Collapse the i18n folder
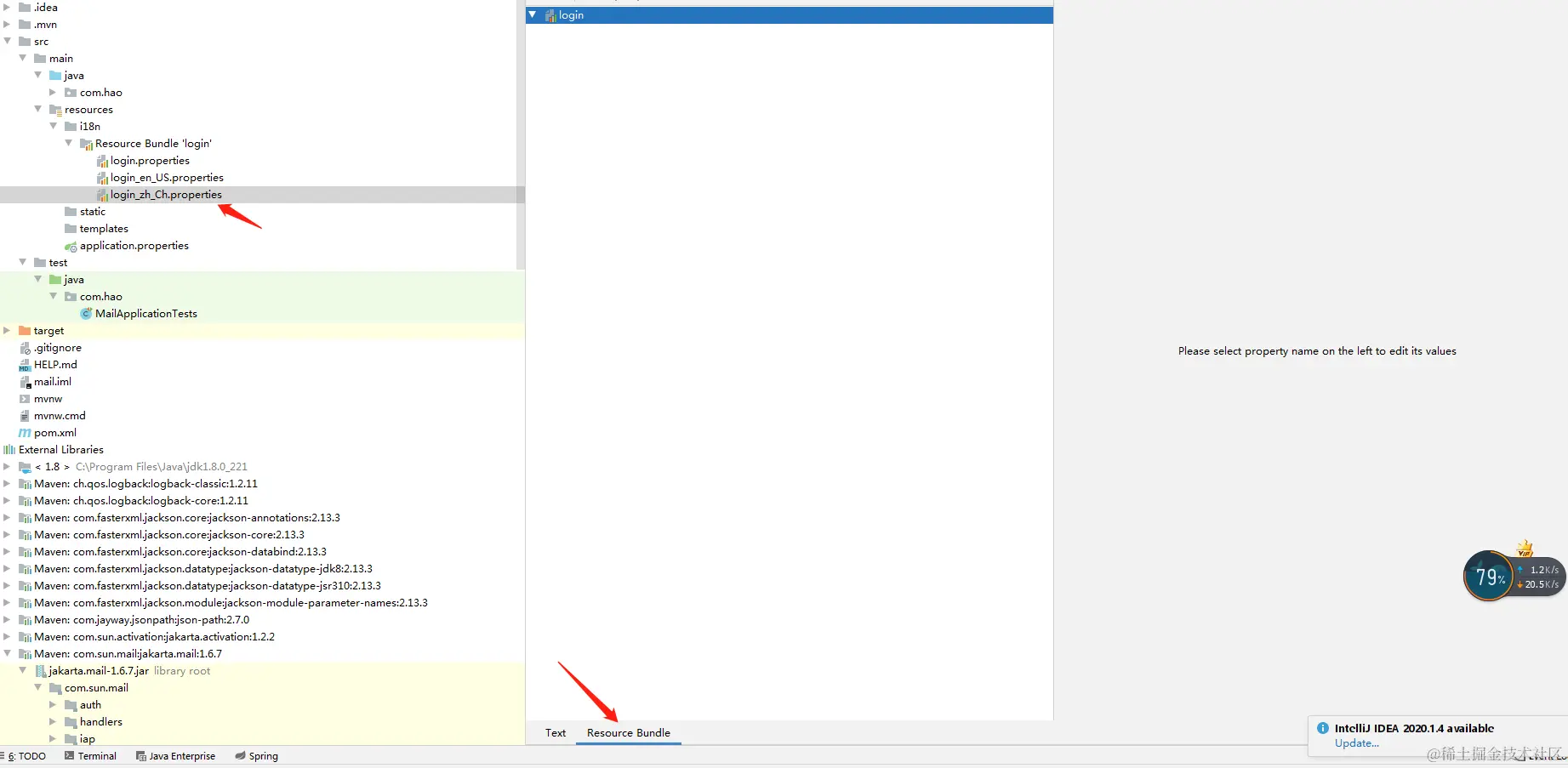This screenshot has height=768, width=1568. pos(54,126)
